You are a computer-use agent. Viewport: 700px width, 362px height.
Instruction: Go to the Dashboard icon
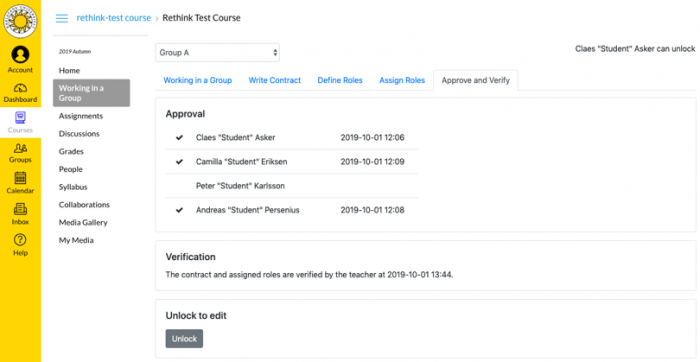tap(20, 88)
